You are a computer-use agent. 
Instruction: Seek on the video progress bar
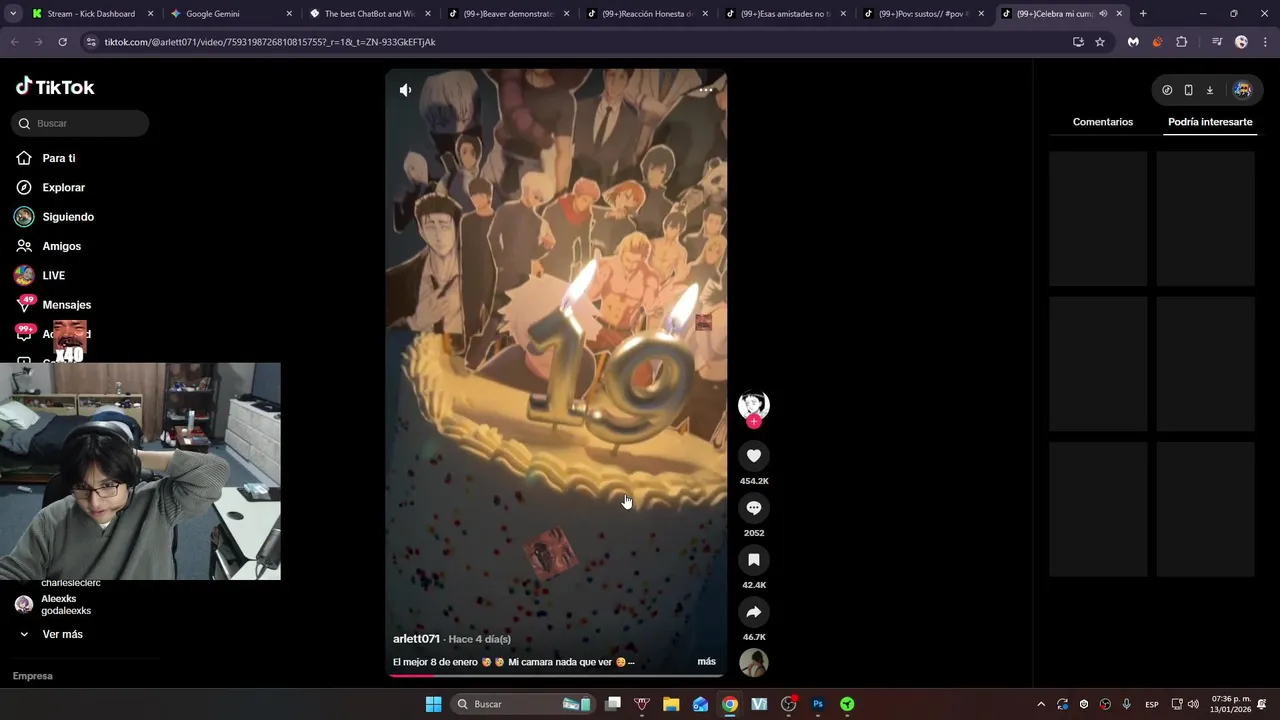point(556,675)
